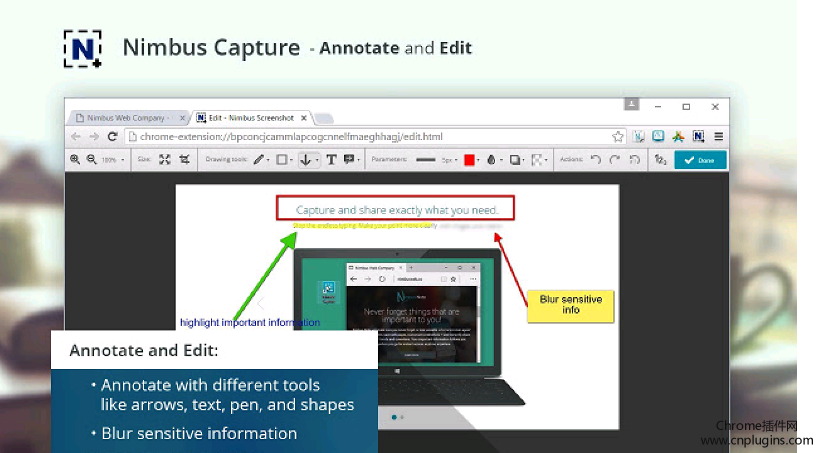Screen dimensions: 818x453
Task: Redo the last action
Action: point(615,160)
